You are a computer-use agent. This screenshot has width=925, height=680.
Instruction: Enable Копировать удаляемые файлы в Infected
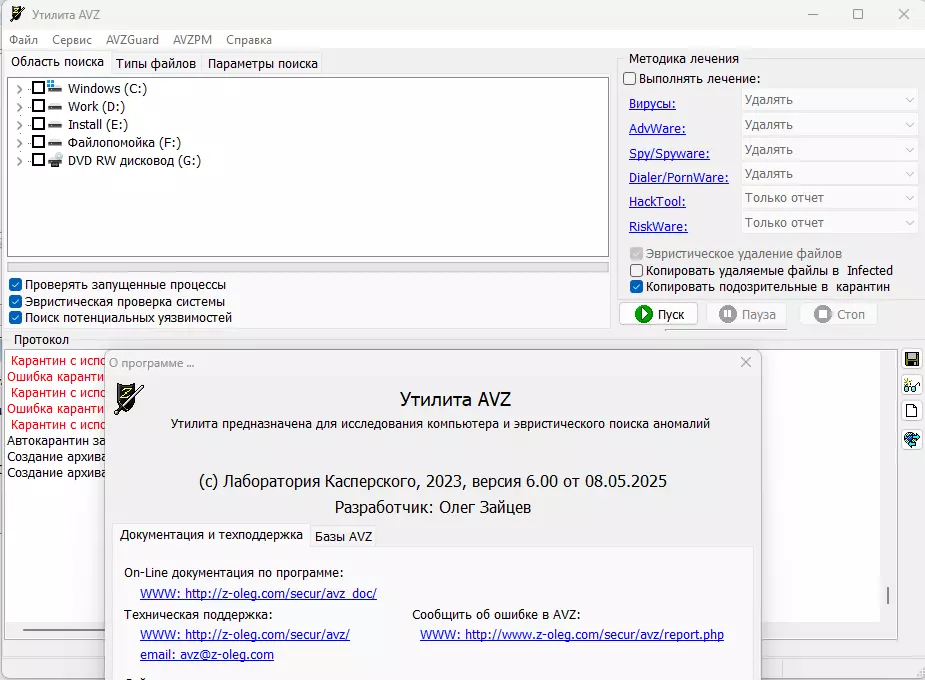pos(637,271)
